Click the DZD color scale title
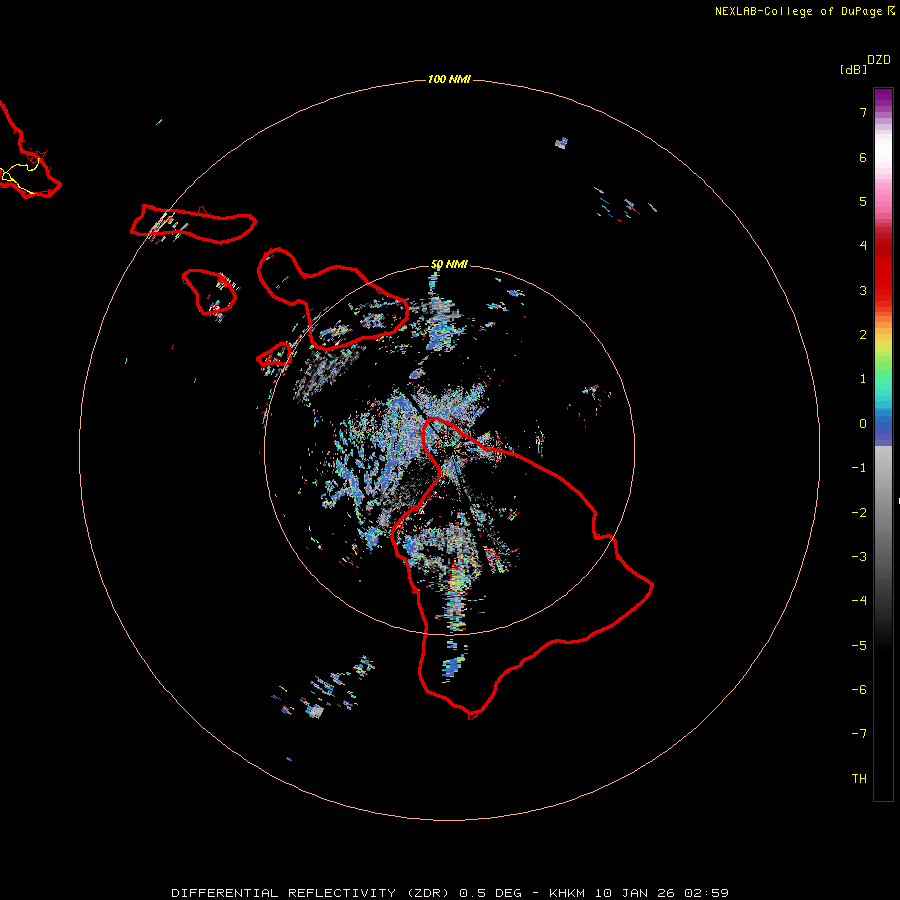 (x=879, y=60)
